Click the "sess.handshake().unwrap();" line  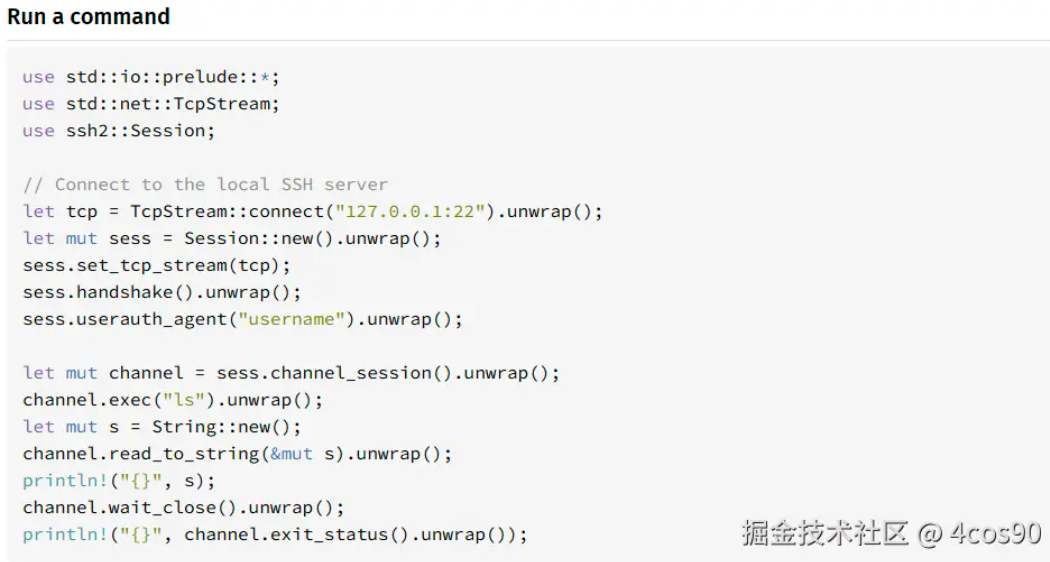[x=162, y=292]
